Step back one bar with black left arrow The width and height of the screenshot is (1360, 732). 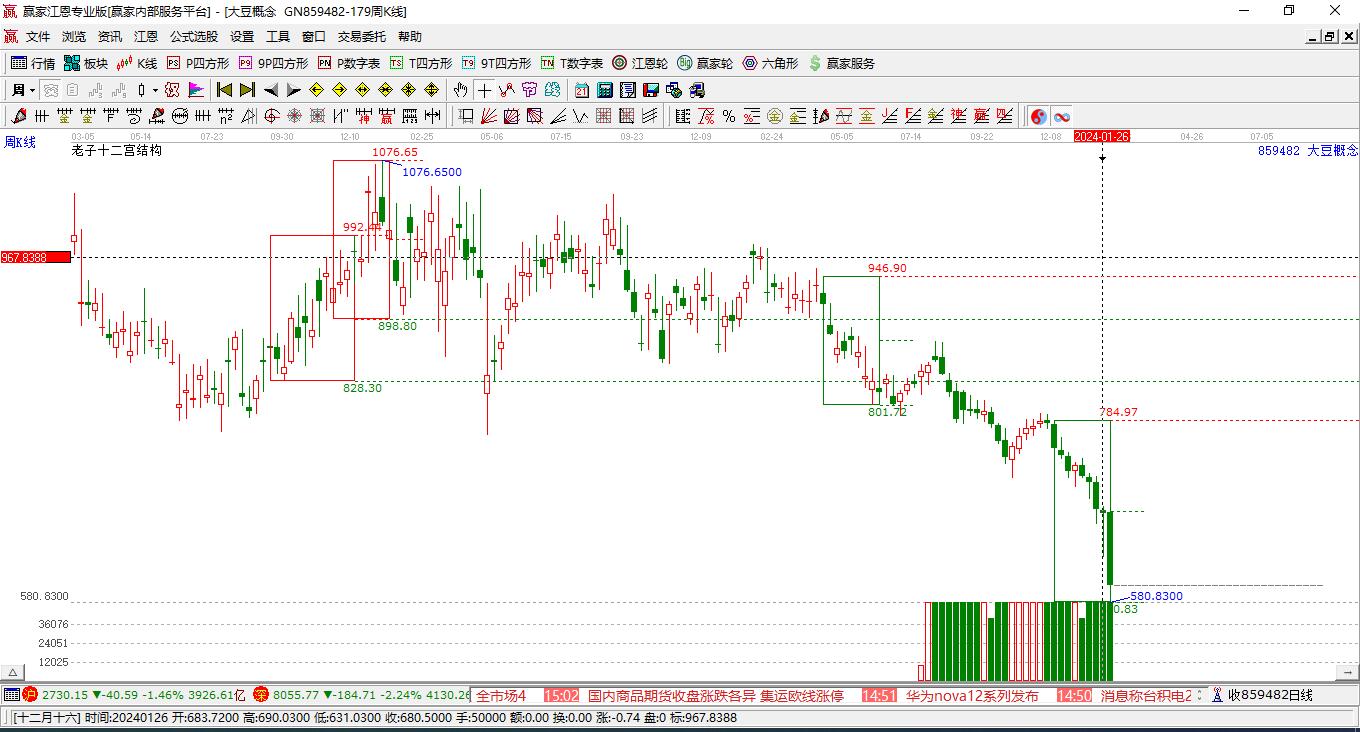(271, 90)
